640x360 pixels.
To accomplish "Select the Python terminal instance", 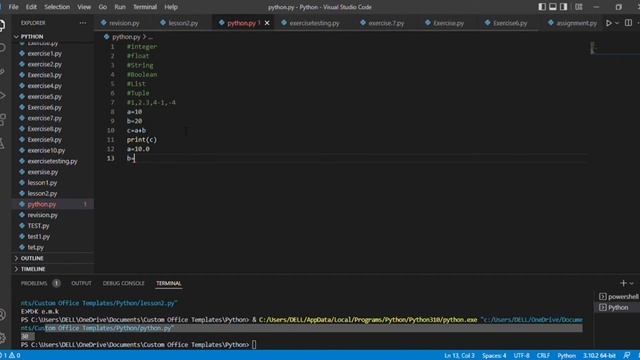I will click(x=618, y=307).
